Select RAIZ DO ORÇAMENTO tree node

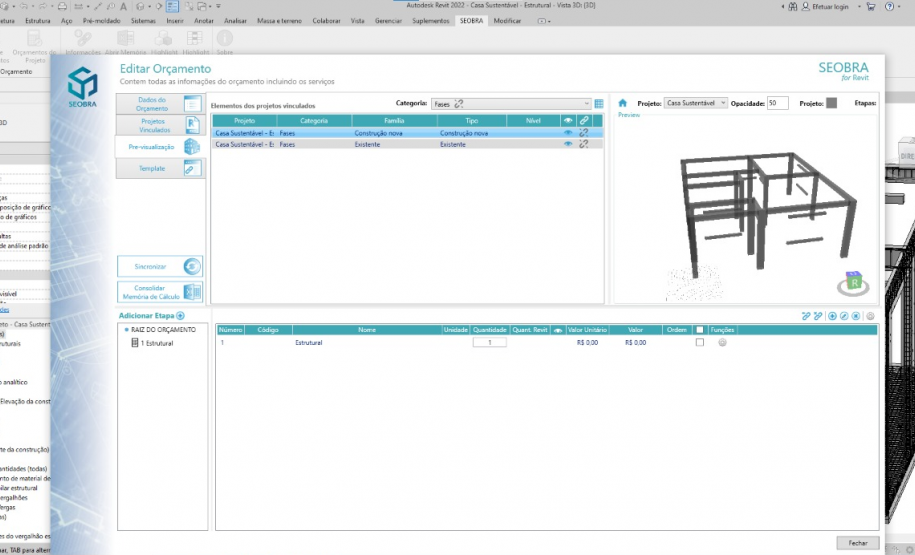[x=163, y=330]
